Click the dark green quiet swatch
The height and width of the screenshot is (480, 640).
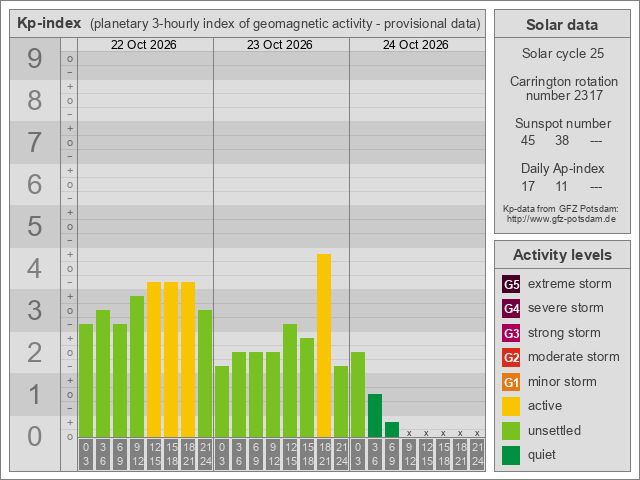[511, 456]
